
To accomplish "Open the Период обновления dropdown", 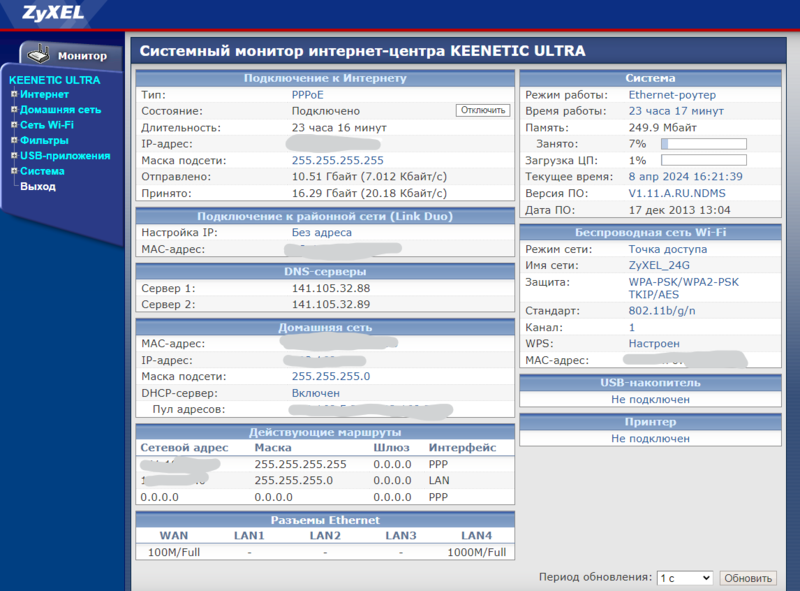I will click(684, 578).
